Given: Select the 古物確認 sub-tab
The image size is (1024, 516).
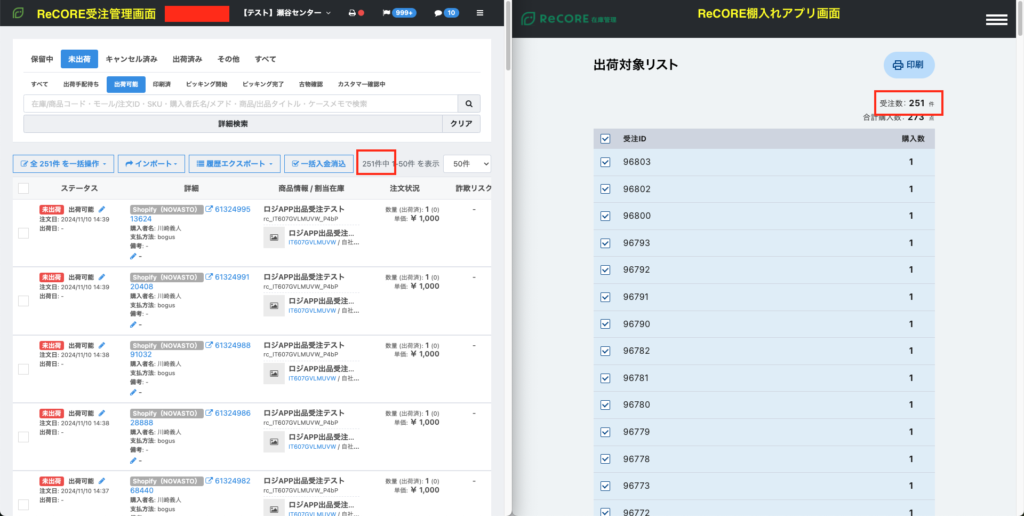Looking at the screenshot, I should pos(310,84).
